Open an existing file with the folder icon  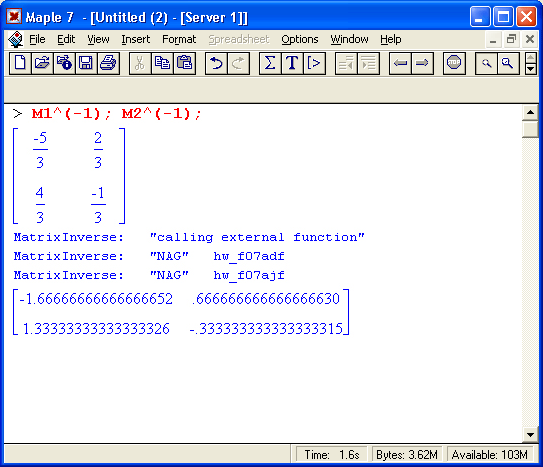pos(42,63)
